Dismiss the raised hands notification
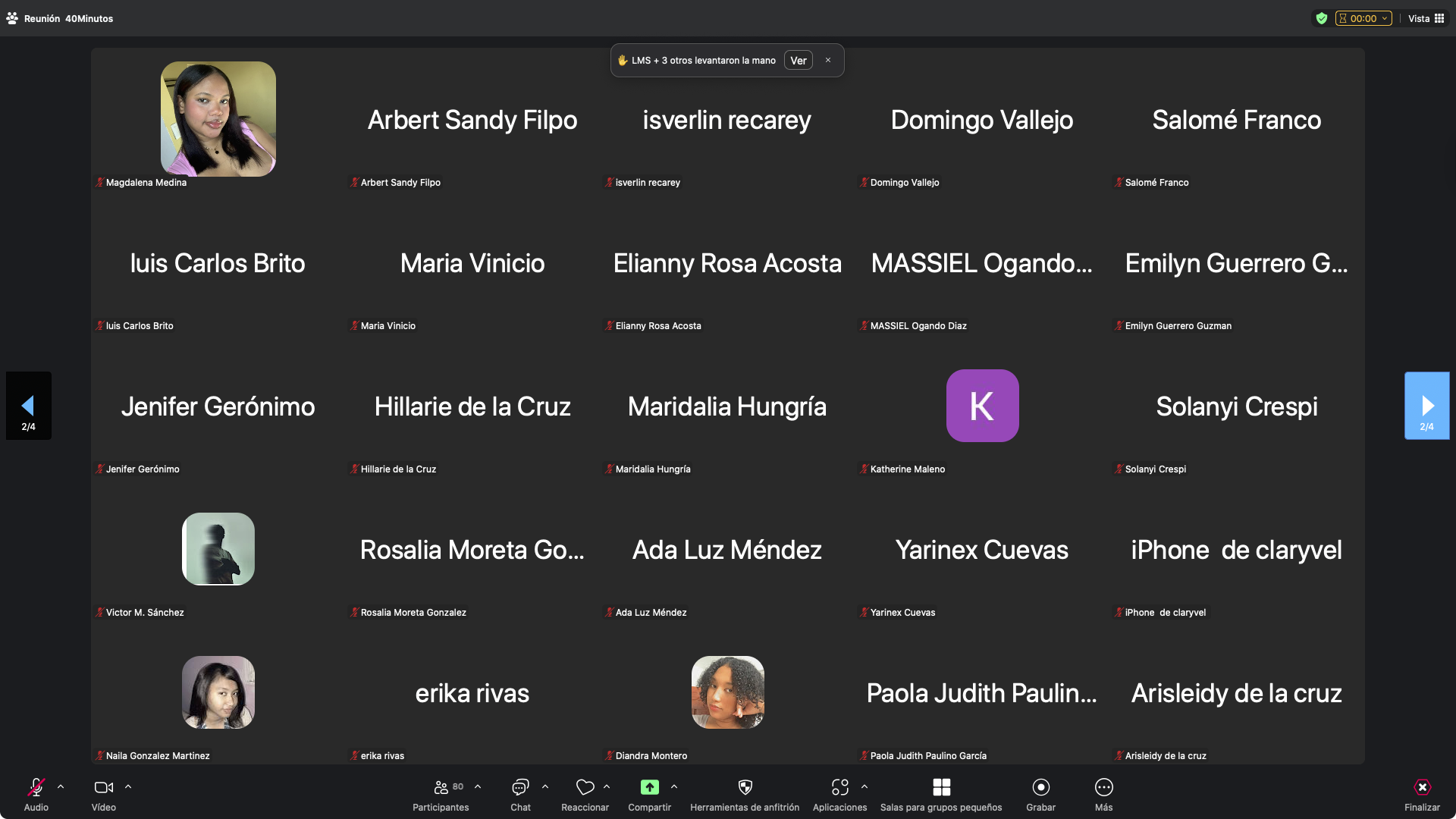Image resolution: width=1456 pixels, height=819 pixels. pos(828,61)
